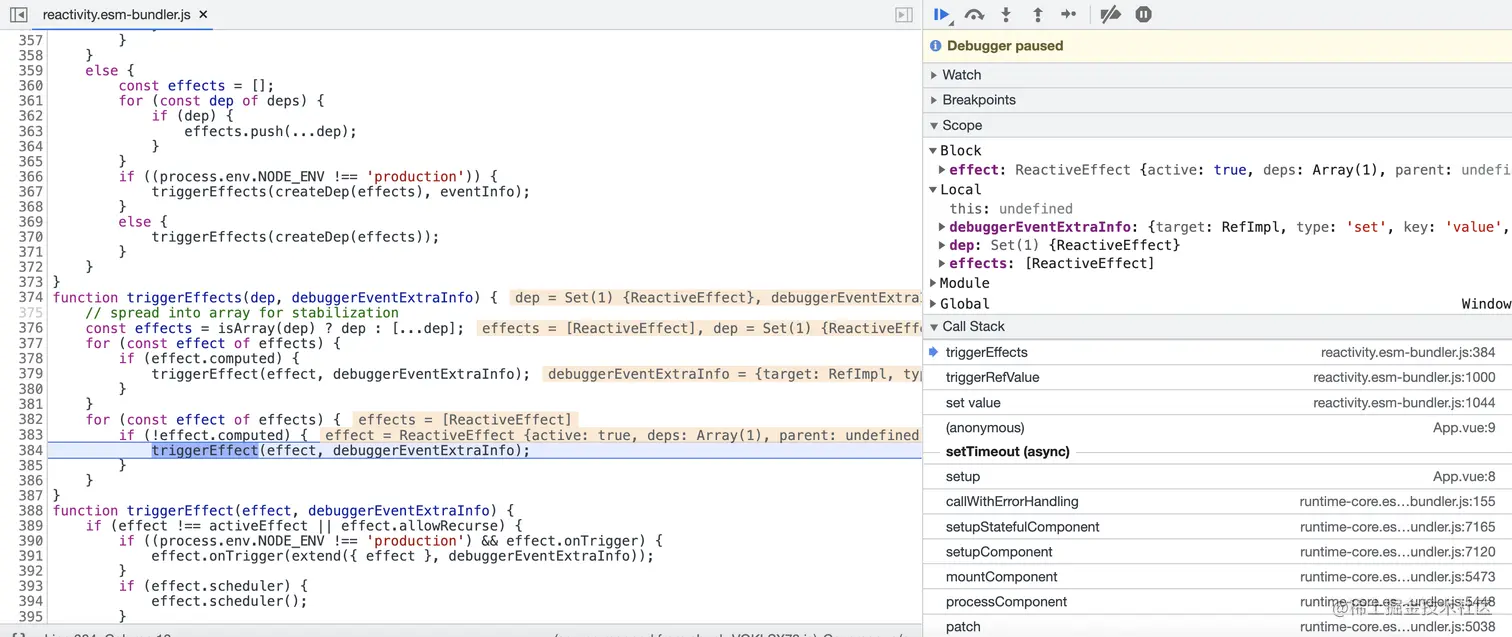Close the reactivity.esm-bundler.js tab
This screenshot has height=637, width=1512.
pyautogui.click(x=204, y=15)
